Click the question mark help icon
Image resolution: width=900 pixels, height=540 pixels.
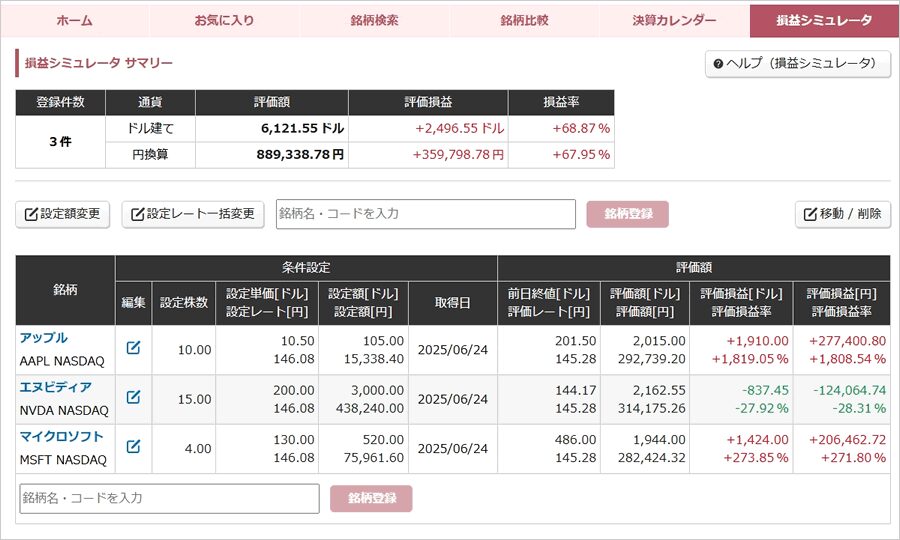(x=718, y=64)
